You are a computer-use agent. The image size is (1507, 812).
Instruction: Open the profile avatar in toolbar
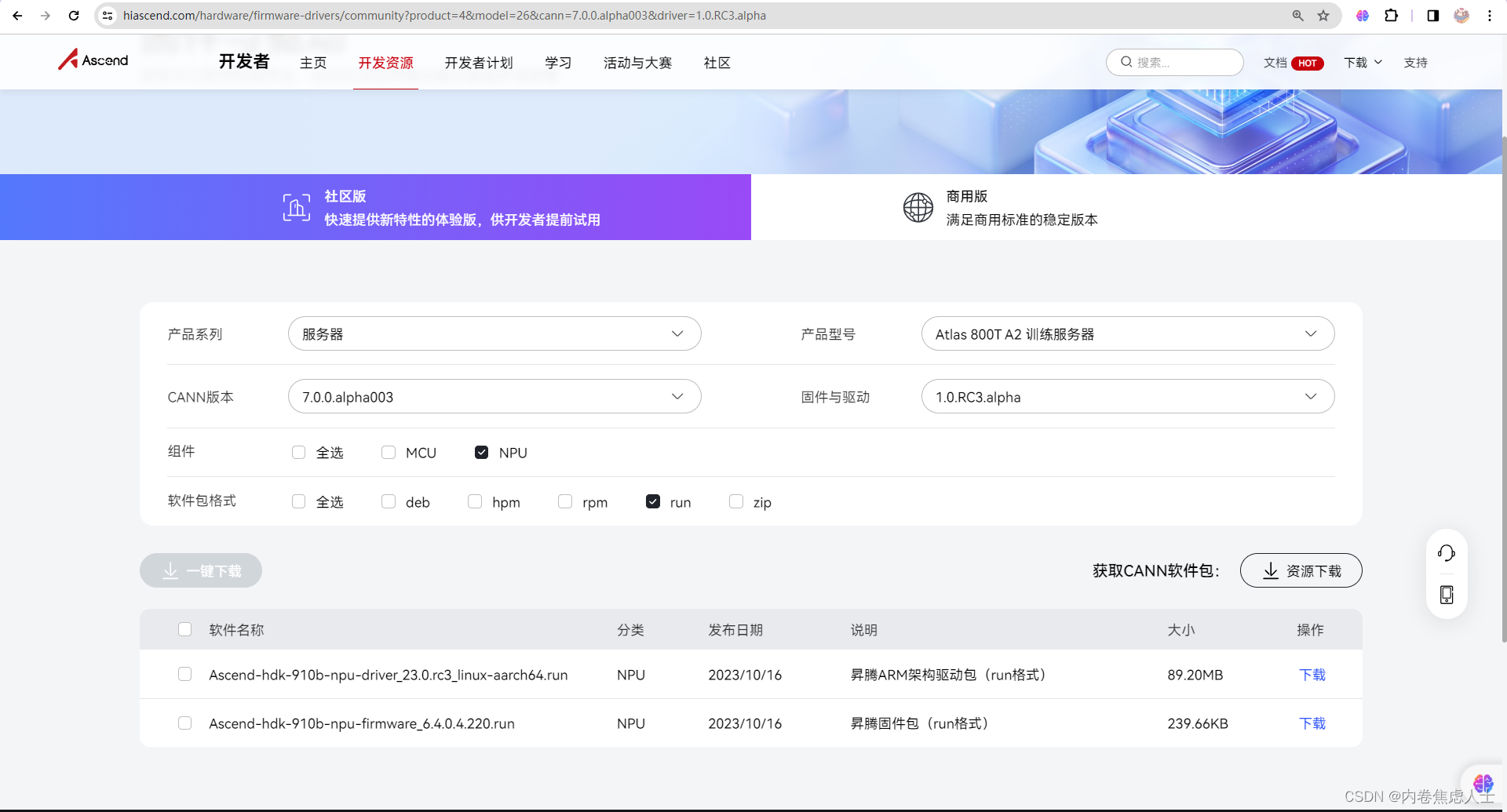(1461, 16)
